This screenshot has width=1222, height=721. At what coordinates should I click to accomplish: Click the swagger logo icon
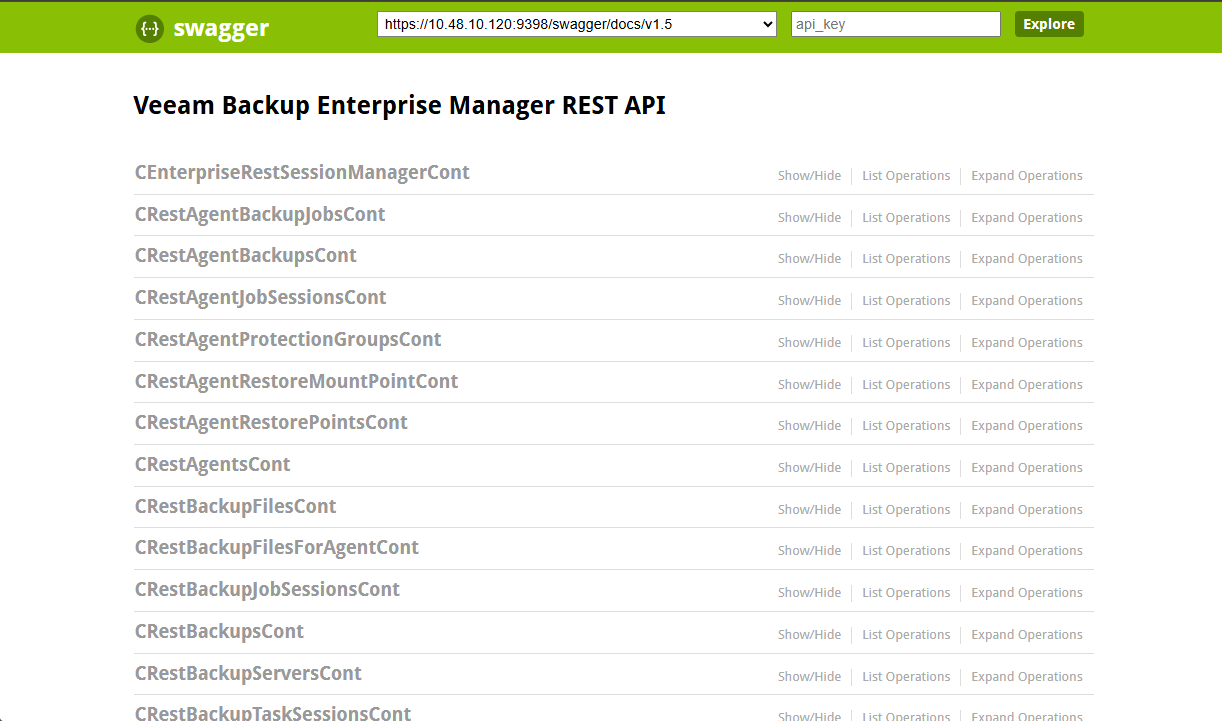coord(149,29)
